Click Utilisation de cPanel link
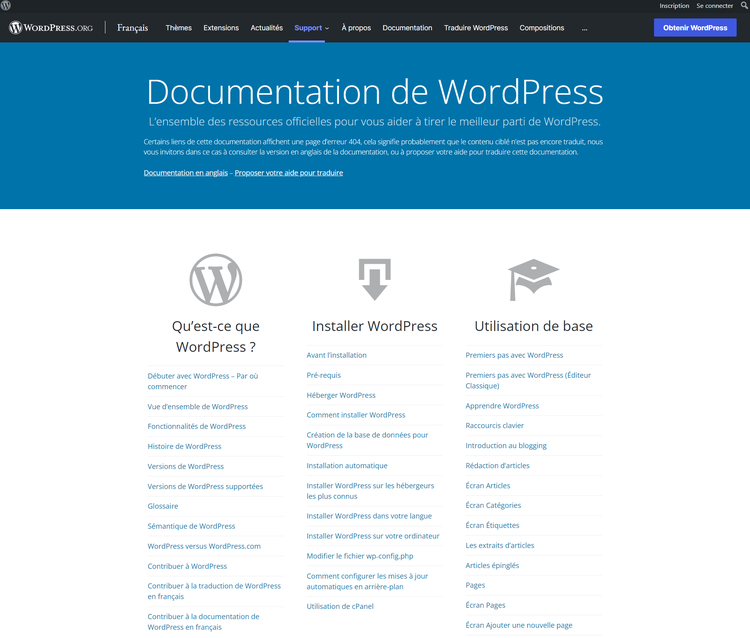Image resolution: width=750 pixels, height=638 pixels. (340, 606)
